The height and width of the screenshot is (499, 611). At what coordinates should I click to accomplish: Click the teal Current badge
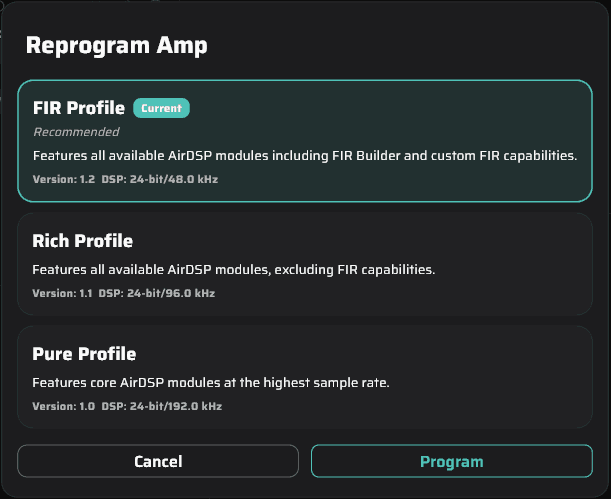click(161, 108)
